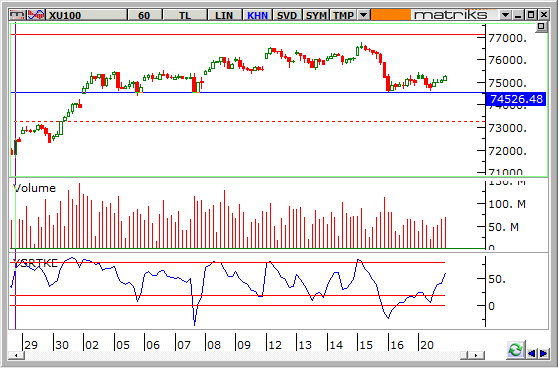Click the 29 date label
558x368 pixels.
click(31, 345)
